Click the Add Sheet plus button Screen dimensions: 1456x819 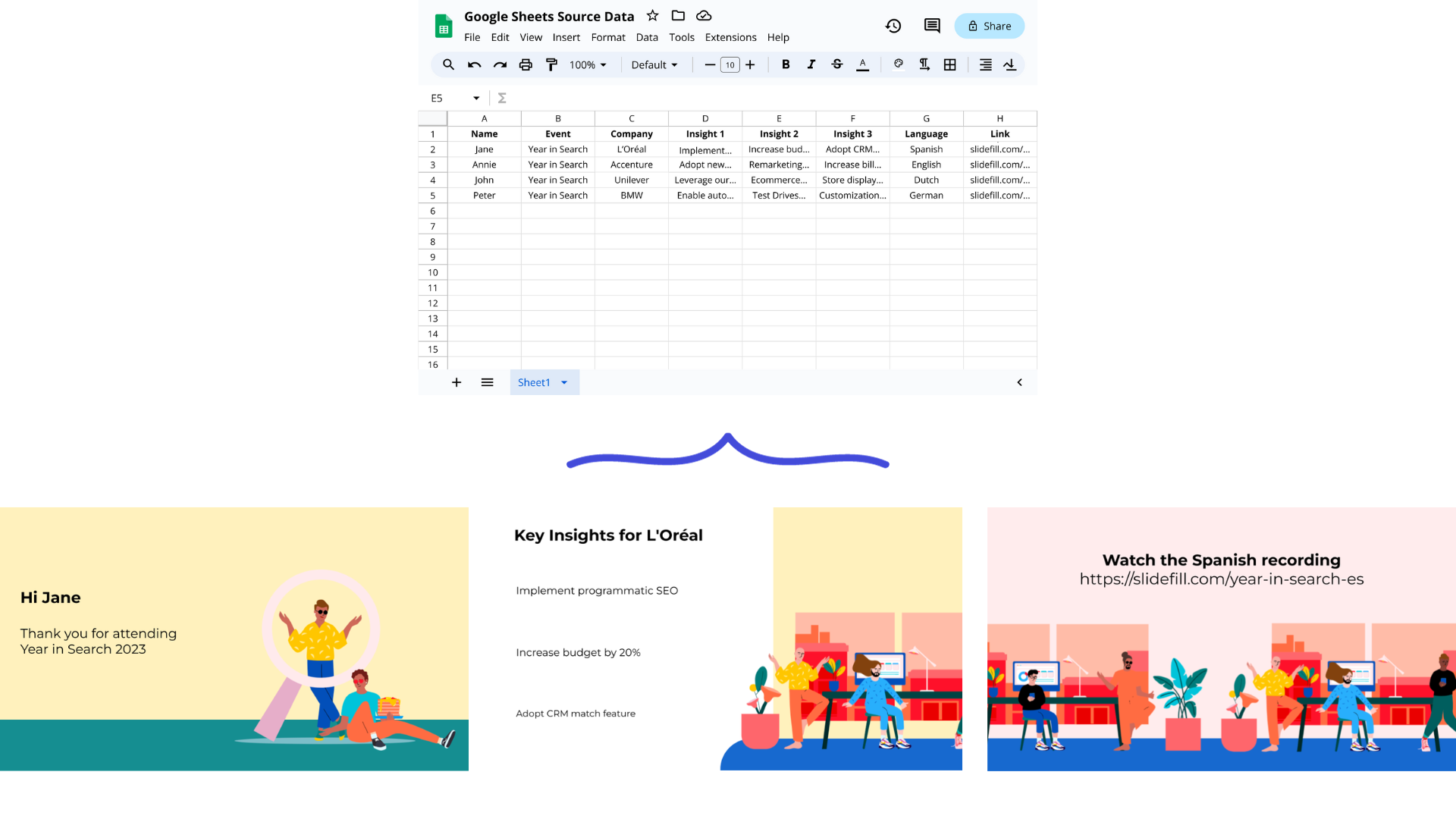(x=456, y=382)
